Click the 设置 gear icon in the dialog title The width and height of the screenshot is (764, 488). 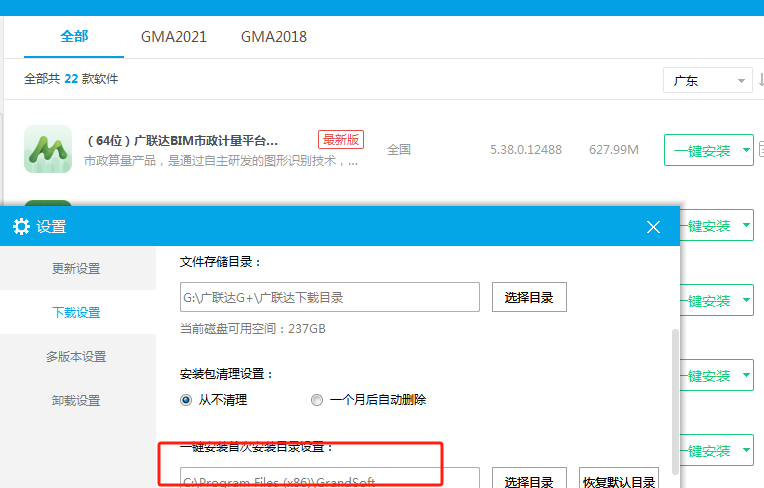21,226
